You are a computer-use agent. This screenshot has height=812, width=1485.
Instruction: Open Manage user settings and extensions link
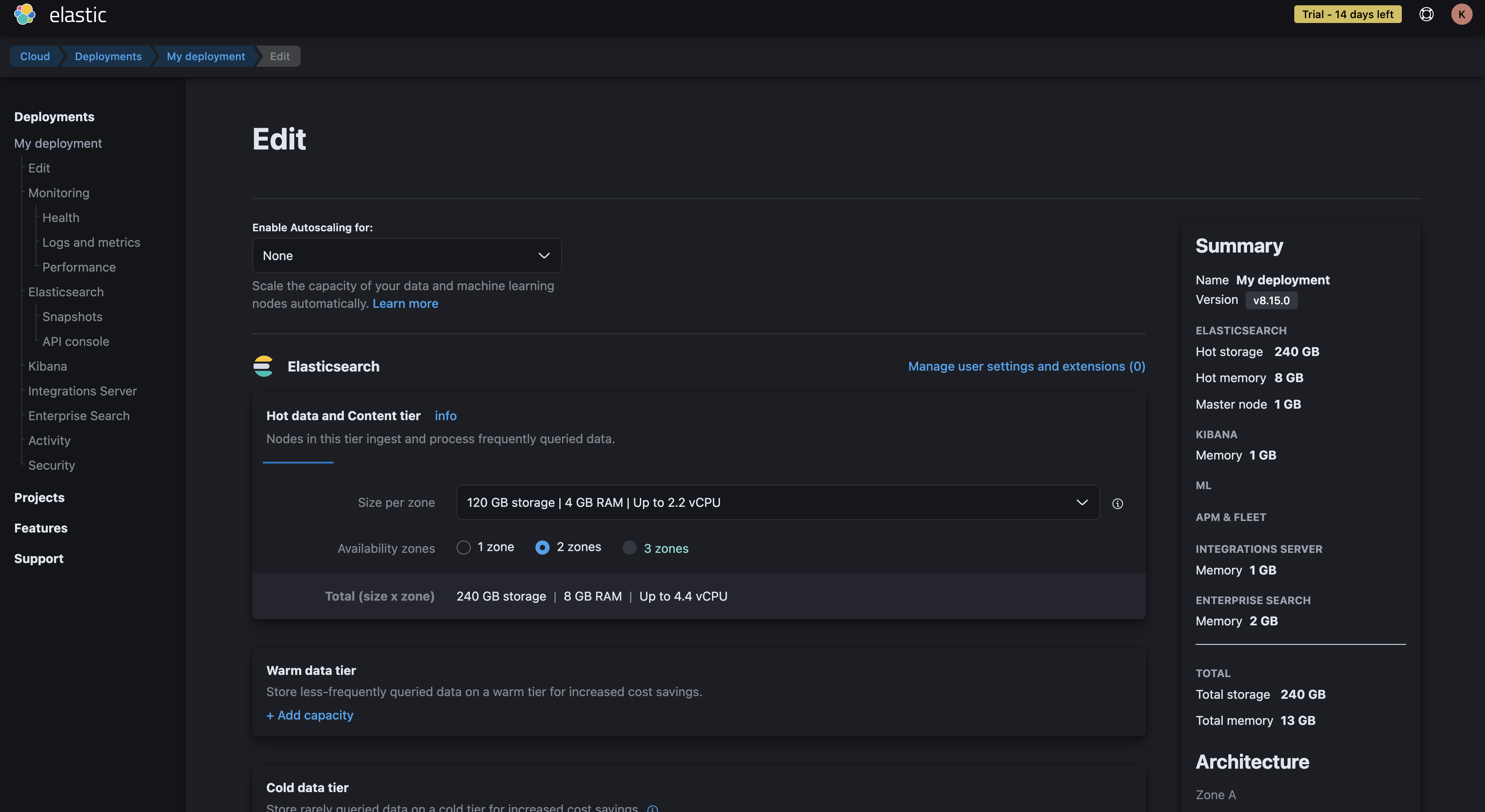(x=1027, y=367)
